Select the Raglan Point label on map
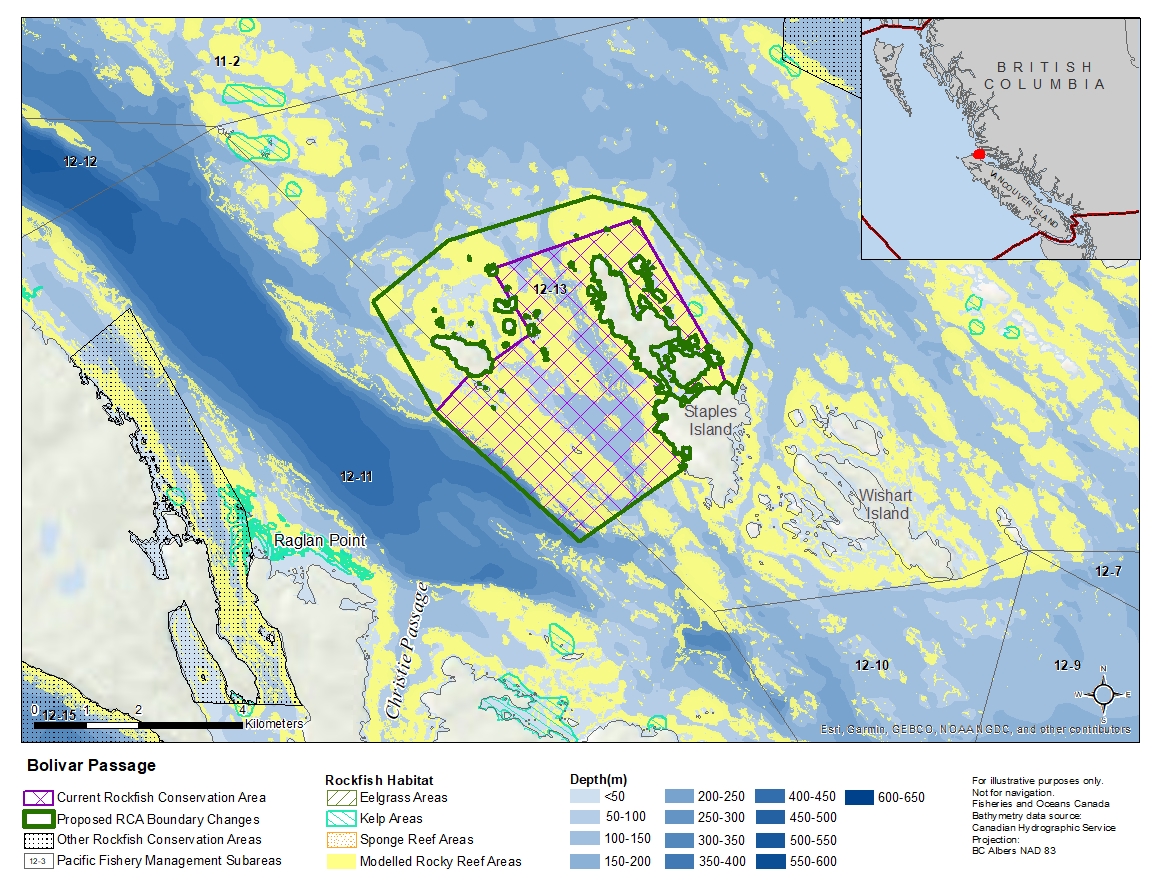1155x892 pixels. [x=320, y=540]
